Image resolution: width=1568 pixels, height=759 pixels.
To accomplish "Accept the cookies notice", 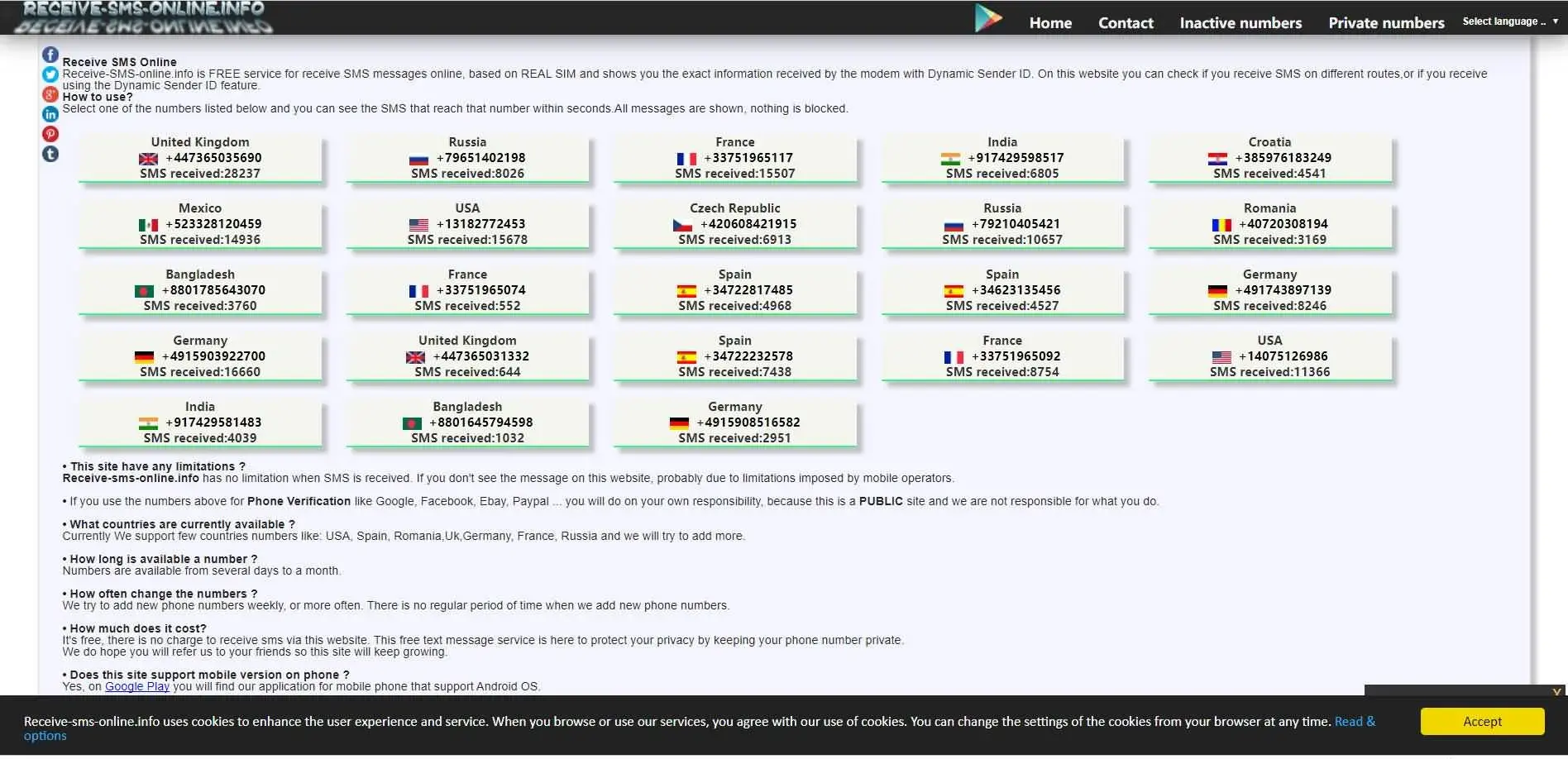I will point(1482,721).
